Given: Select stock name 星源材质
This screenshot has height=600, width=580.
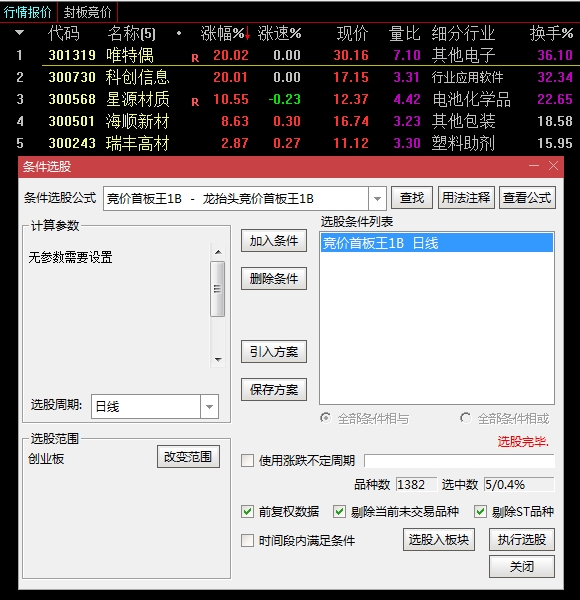Looking at the screenshot, I should pyautogui.click(x=137, y=99).
